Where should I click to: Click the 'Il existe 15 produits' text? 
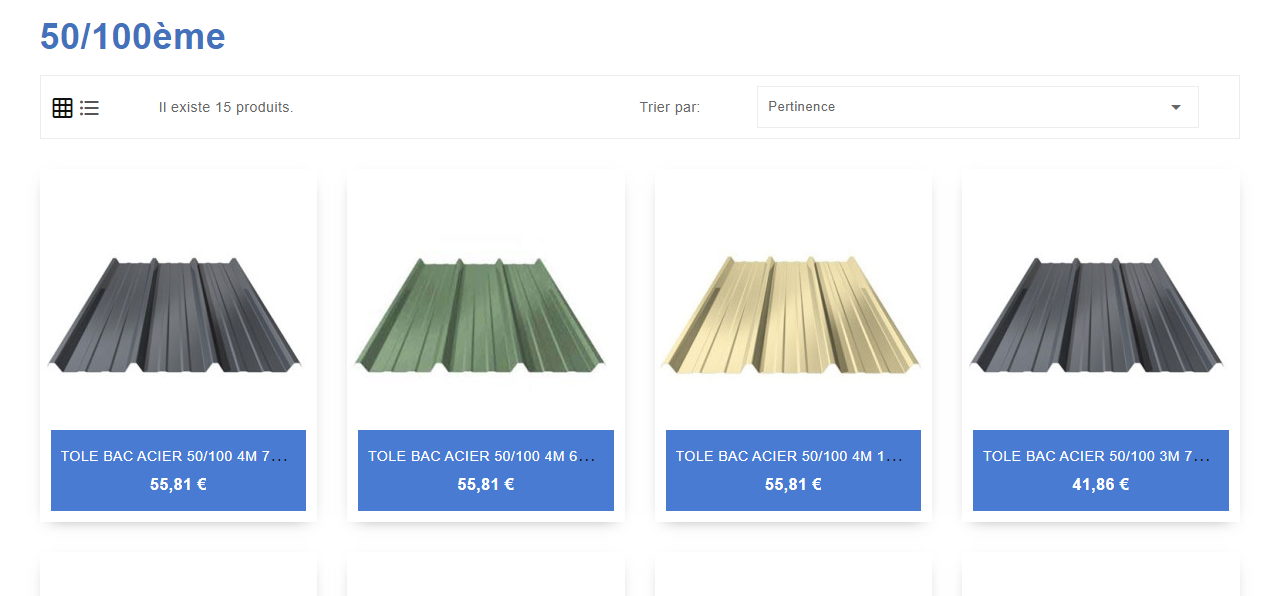point(226,107)
